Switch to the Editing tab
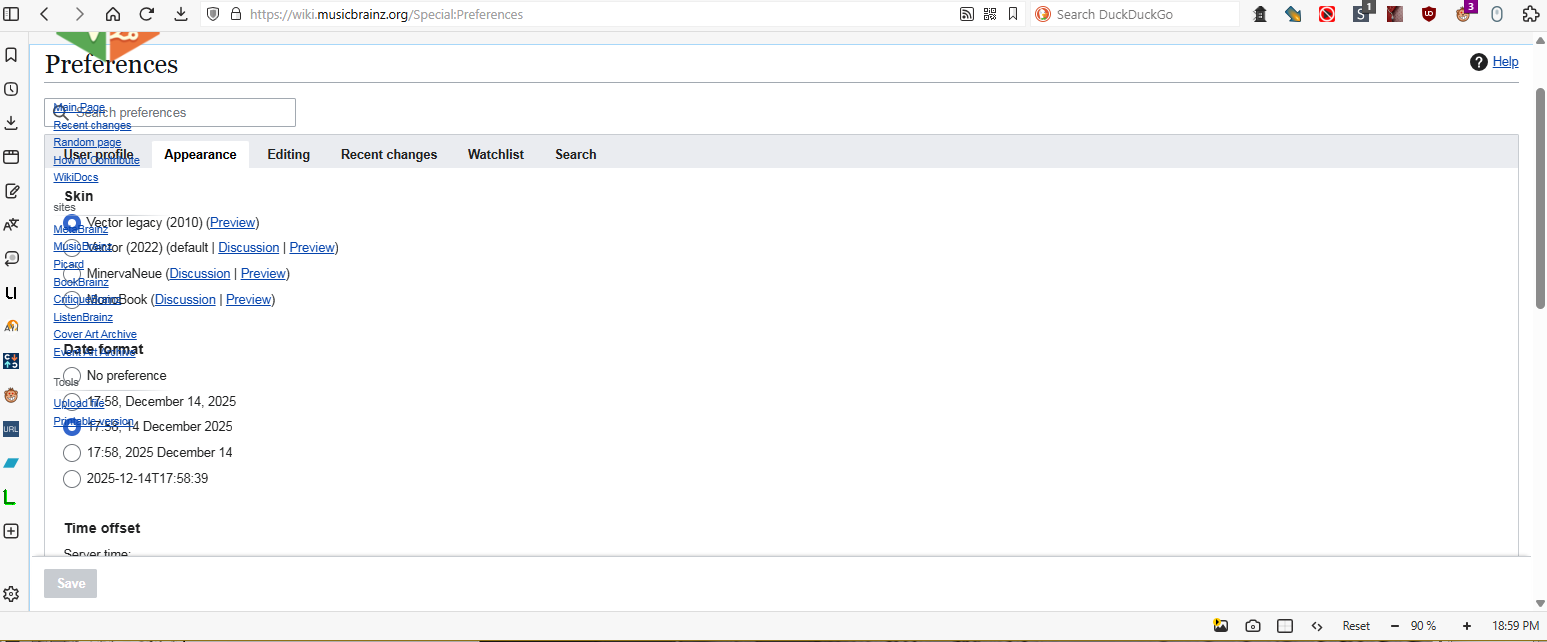The height and width of the screenshot is (642, 1547). (288, 155)
